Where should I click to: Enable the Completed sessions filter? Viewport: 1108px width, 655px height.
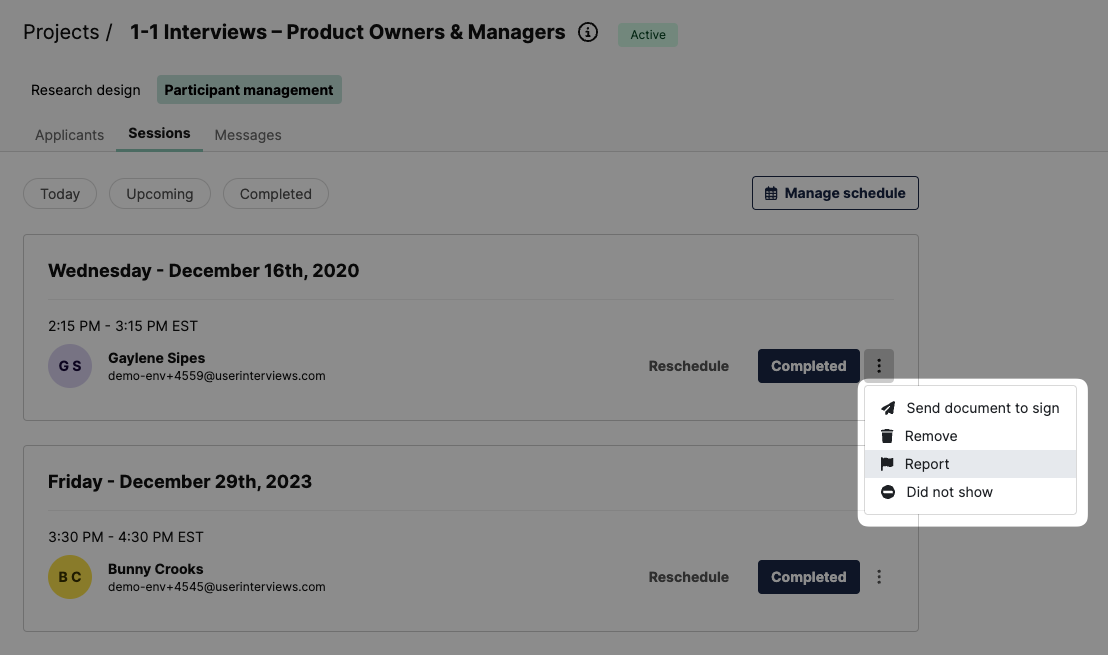275,193
